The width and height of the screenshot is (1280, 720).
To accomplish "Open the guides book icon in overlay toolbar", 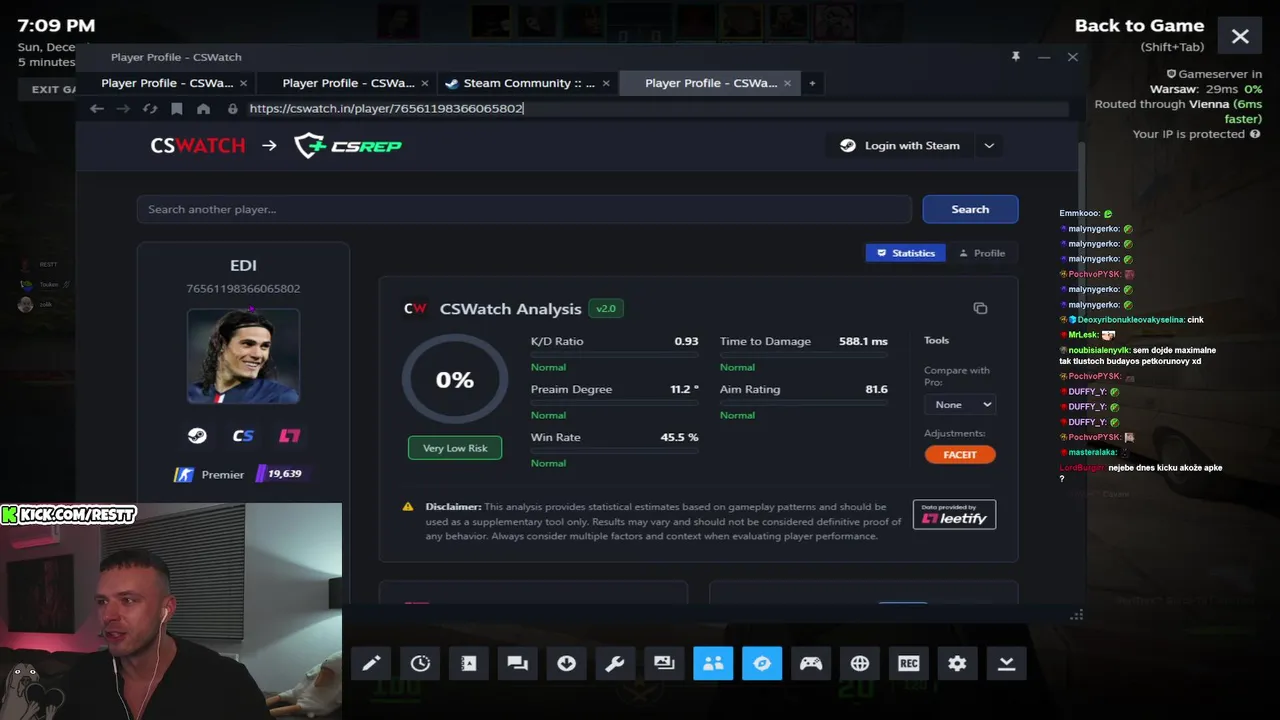I will (x=469, y=663).
